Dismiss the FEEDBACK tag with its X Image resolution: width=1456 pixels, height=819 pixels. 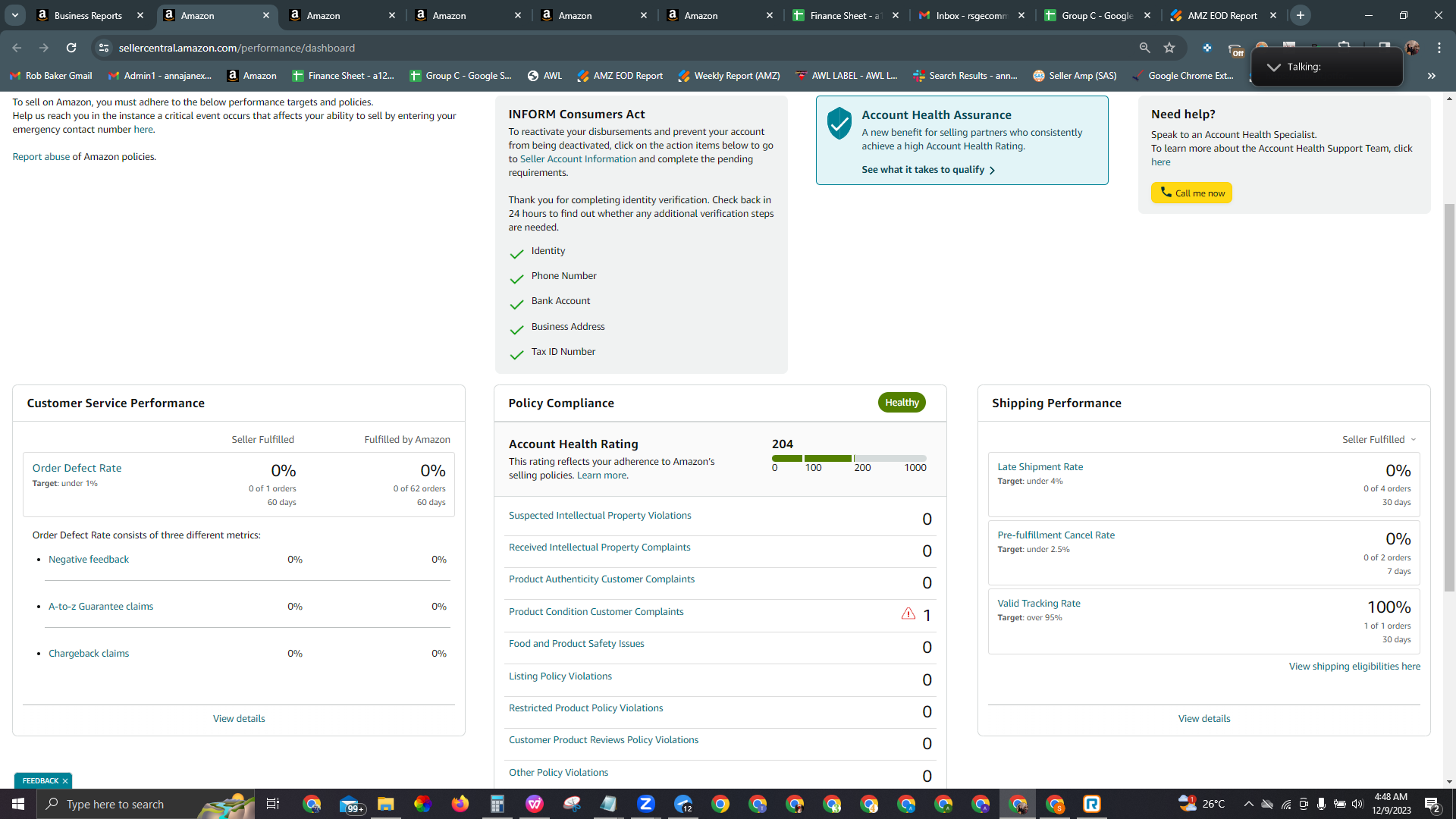pyautogui.click(x=65, y=781)
